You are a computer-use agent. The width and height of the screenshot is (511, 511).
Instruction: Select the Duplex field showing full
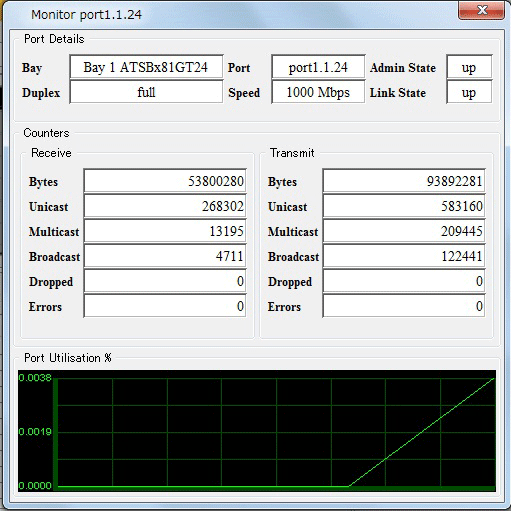[146, 92]
